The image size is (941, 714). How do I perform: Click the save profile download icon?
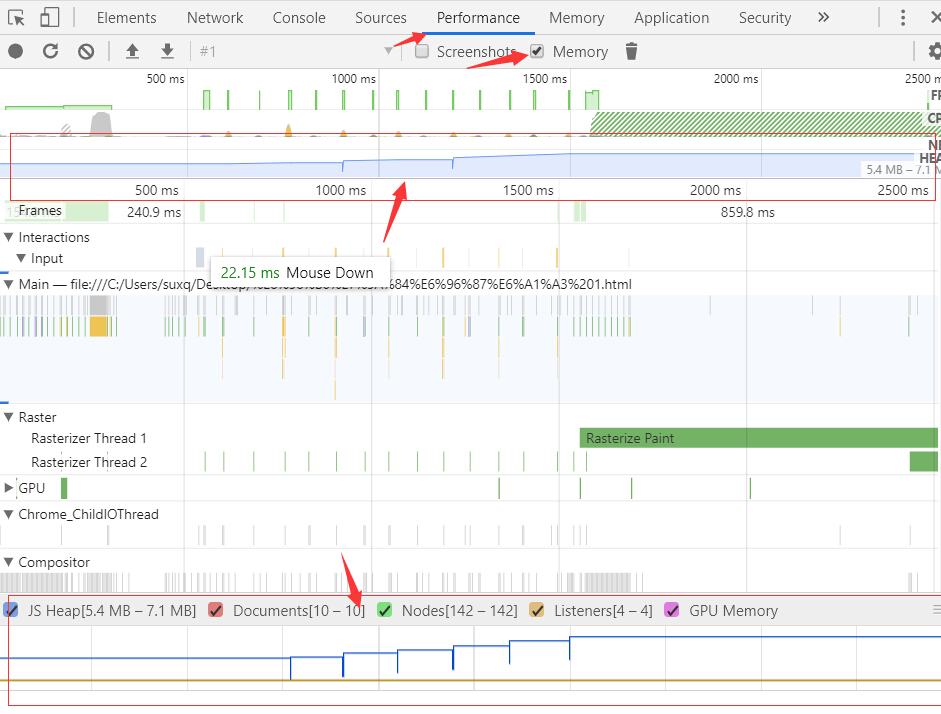[167, 51]
